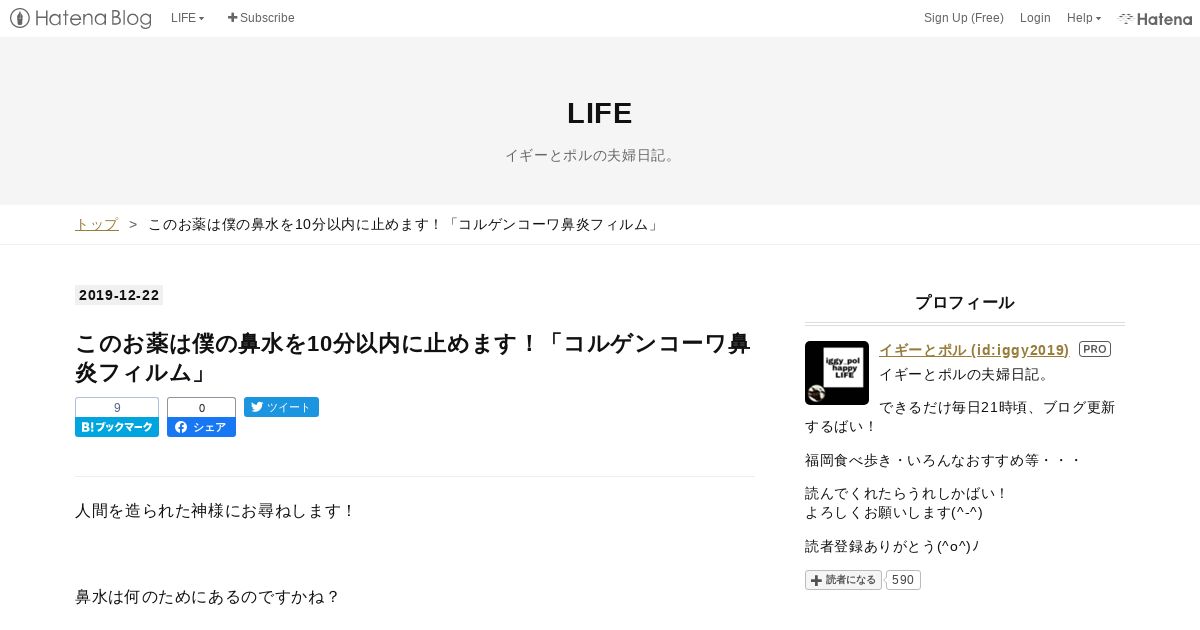Open the iggy_pol profile avatar image
The width and height of the screenshot is (1200, 630).
[837, 373]
